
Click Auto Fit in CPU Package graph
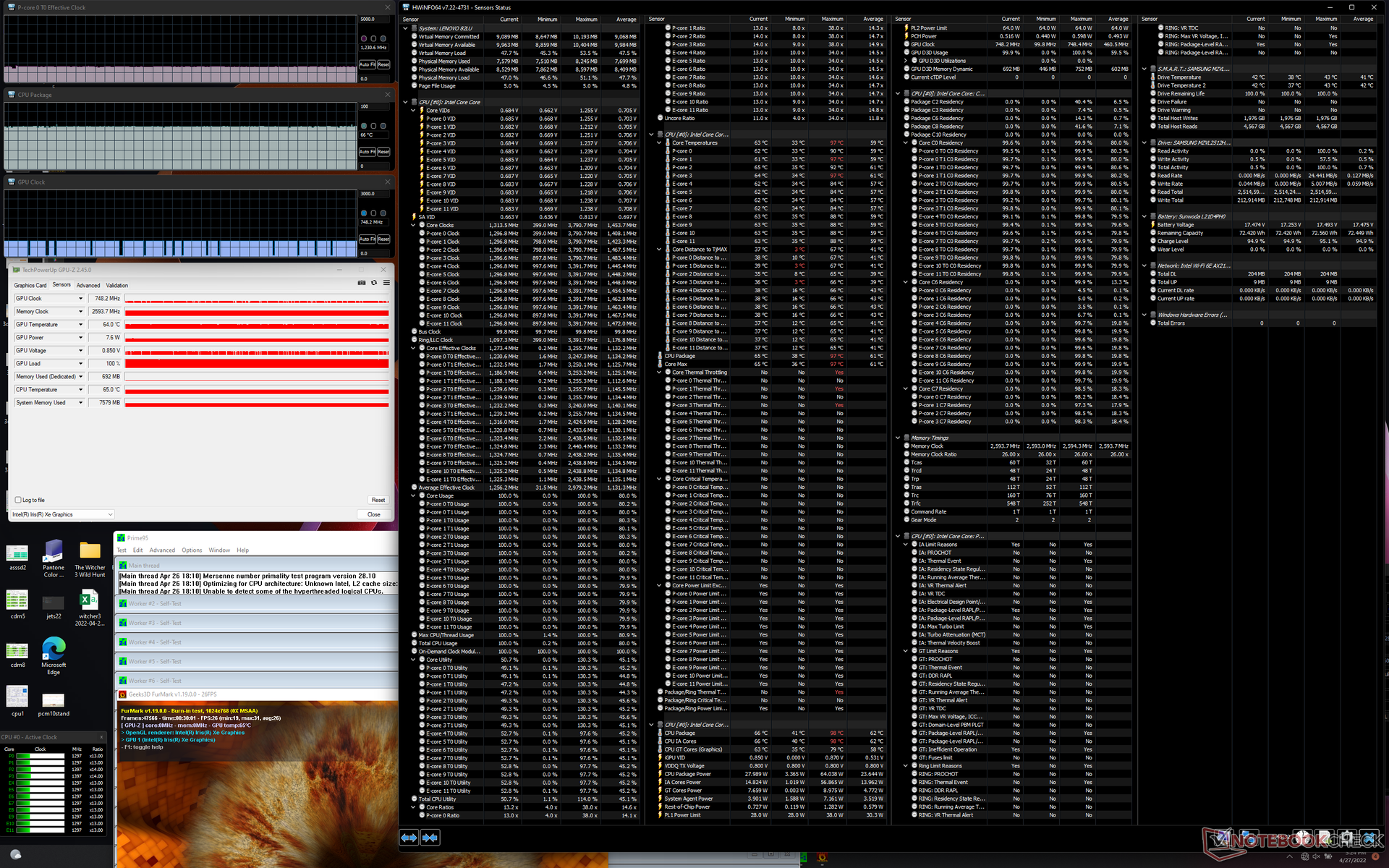tap(367, 152)
